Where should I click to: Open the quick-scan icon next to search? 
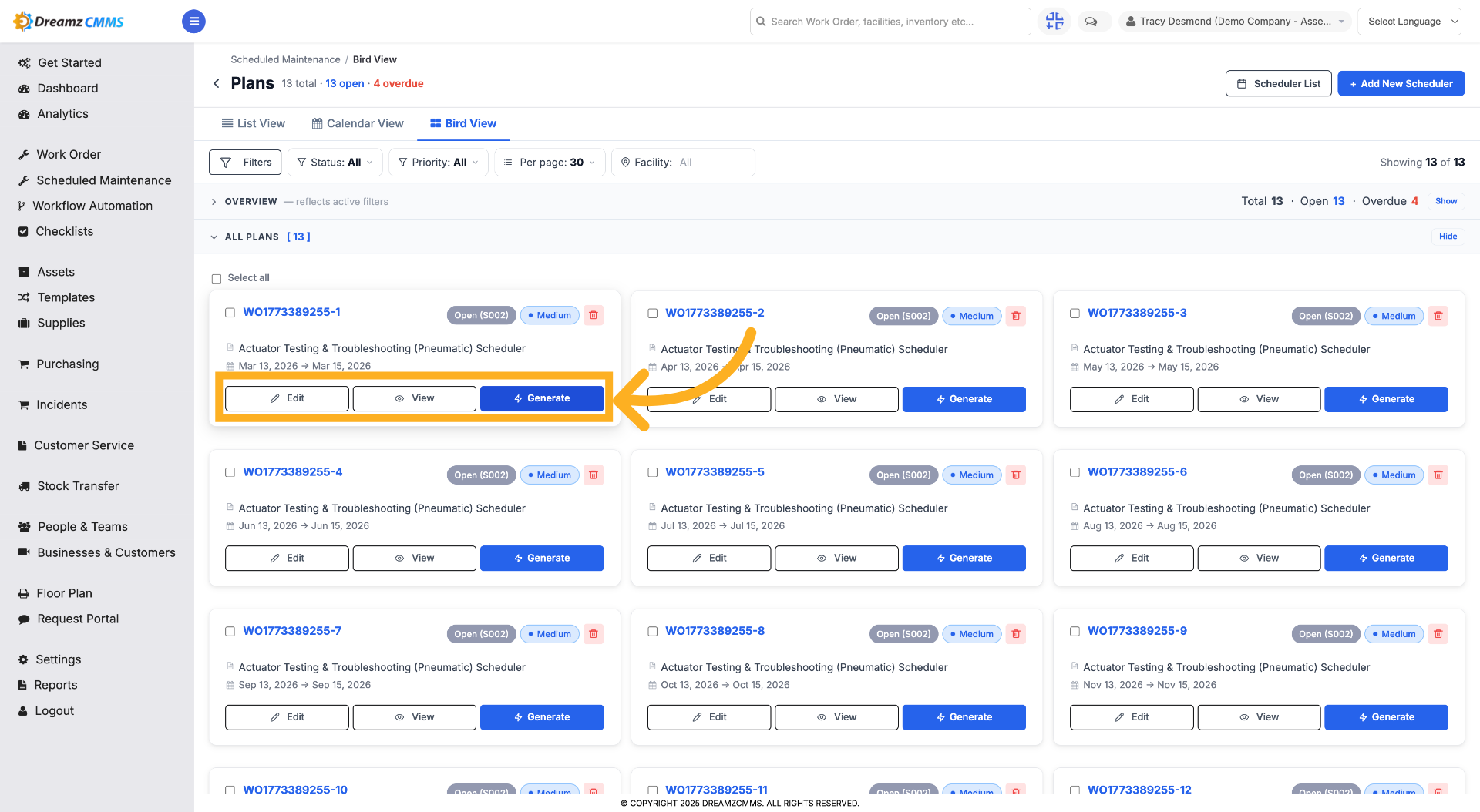[x=1054, y=22]
